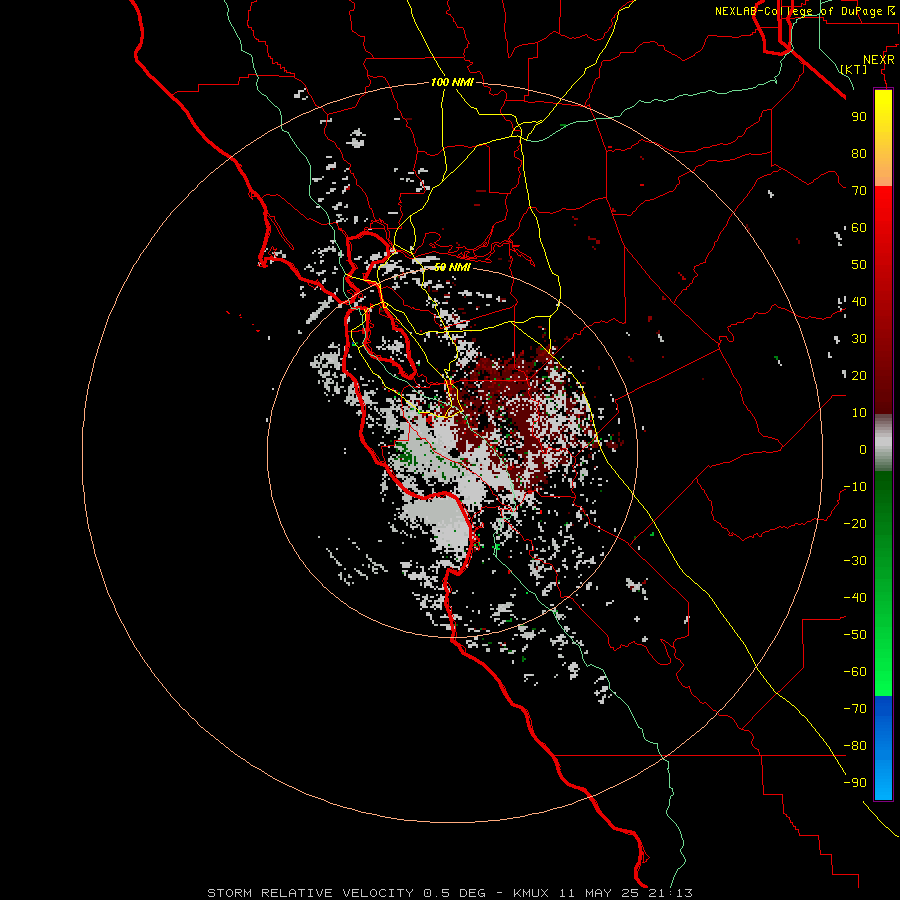Image resolution: width=900 pixels, height=900 pixels.
Task: Click the -40 knot scale label
Action: (x=855, y=598)
